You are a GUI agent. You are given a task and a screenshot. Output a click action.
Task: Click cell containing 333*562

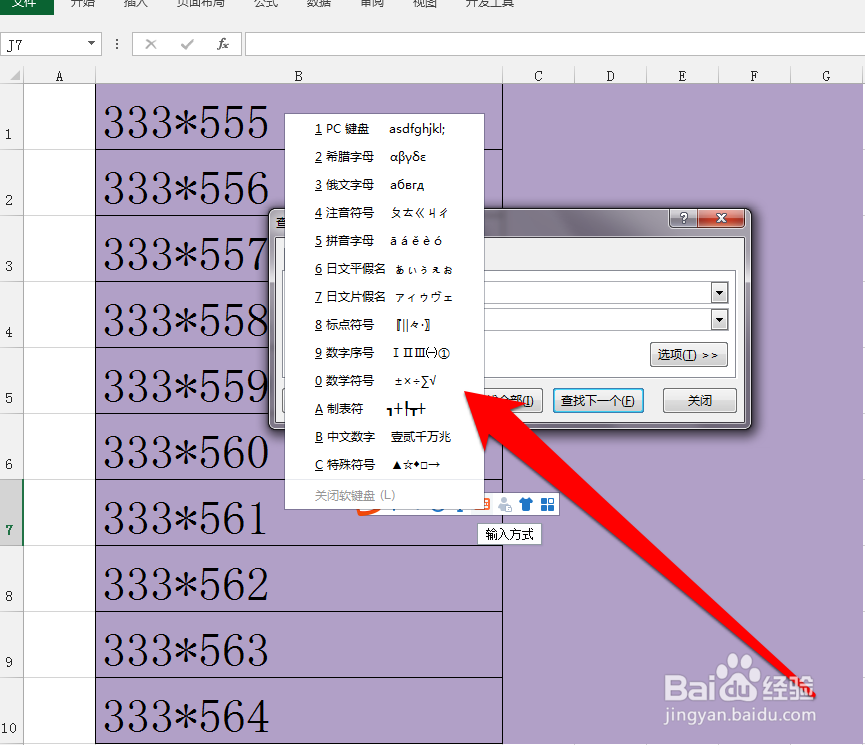tap(298, 579)
